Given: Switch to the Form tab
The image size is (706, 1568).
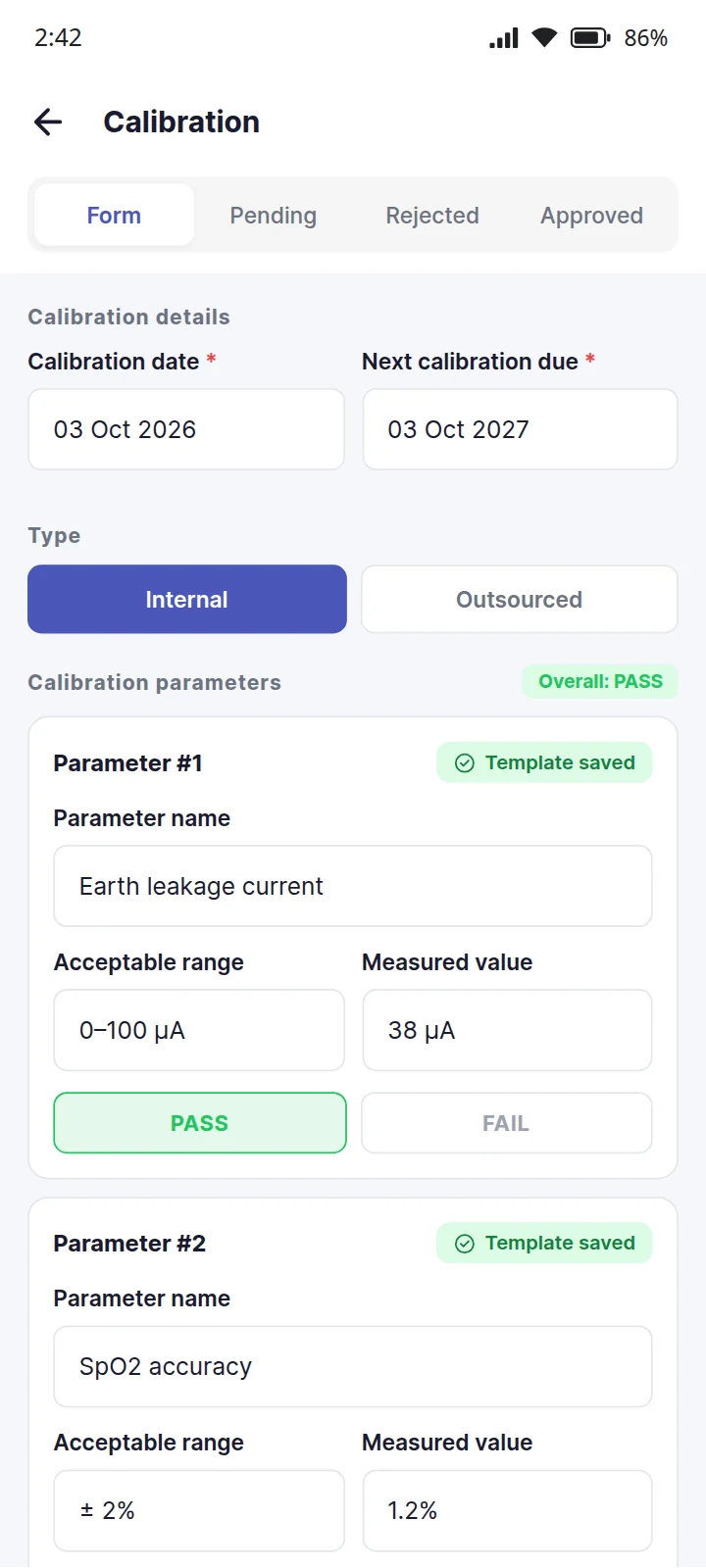Looking at the screenshot, I should 114,215.
